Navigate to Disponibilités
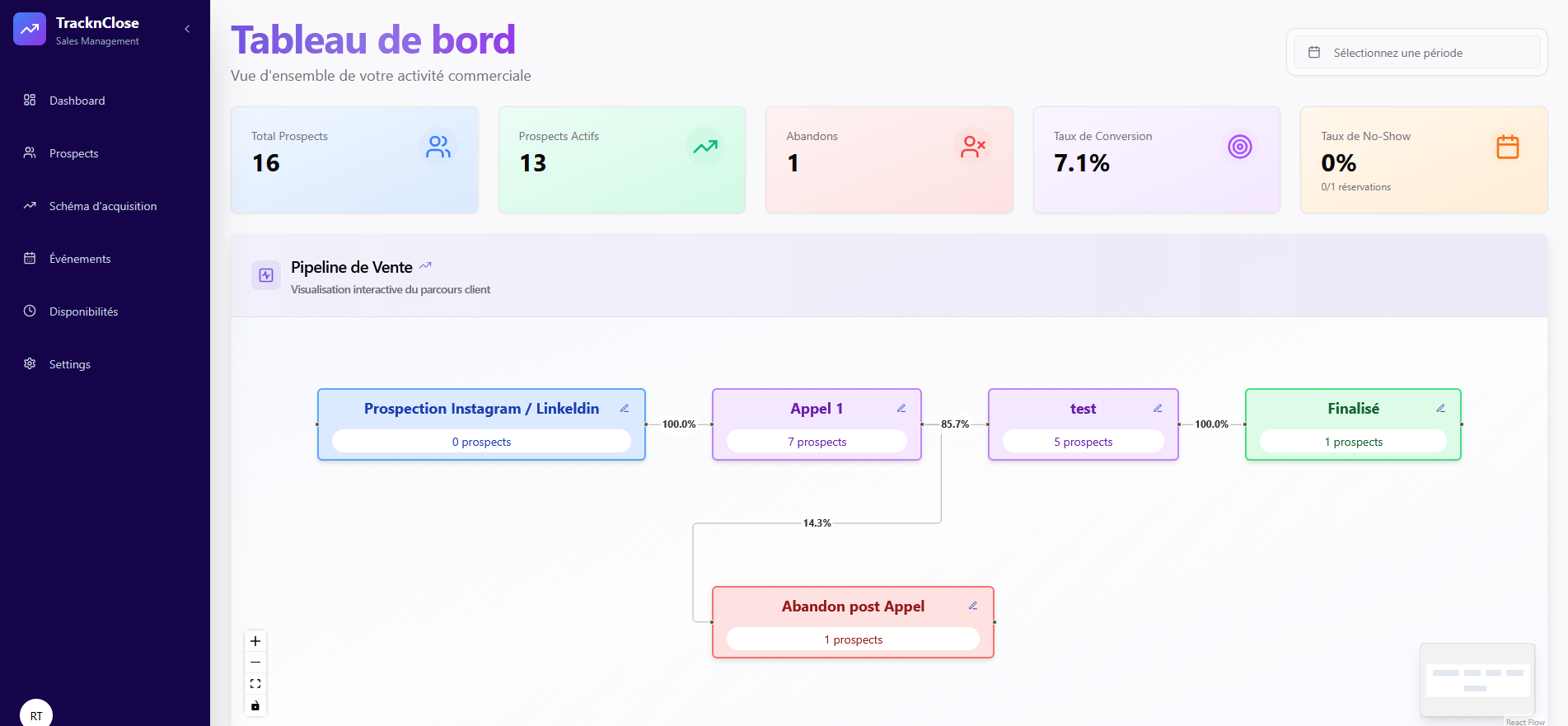Viewport: 1568px width, 726px height. (83, 311)
